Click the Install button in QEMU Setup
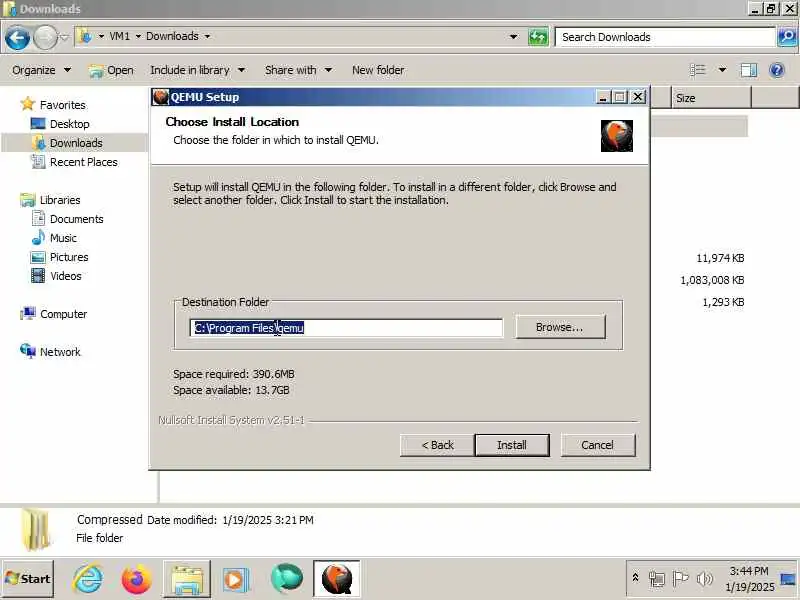Image resolution: width=800 pixels, height=600 pixels. click(512, 445)
